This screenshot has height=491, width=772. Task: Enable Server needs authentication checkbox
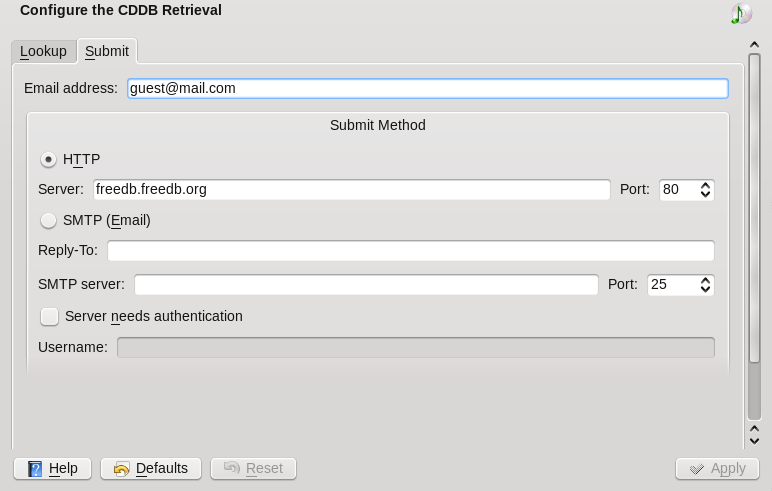point(49,316)
